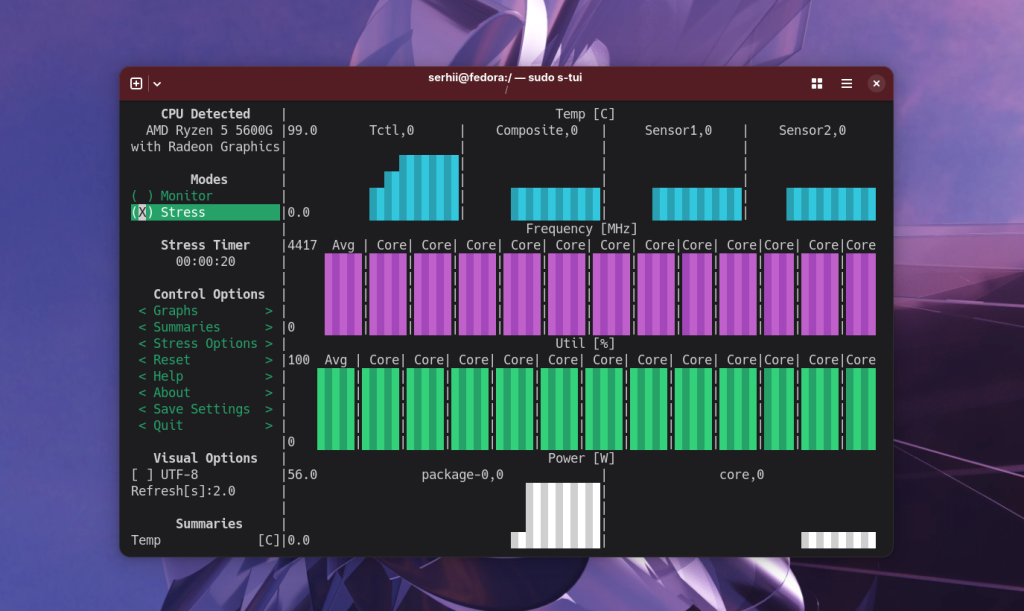Show the tab overview grid icon

click(816, 84)
